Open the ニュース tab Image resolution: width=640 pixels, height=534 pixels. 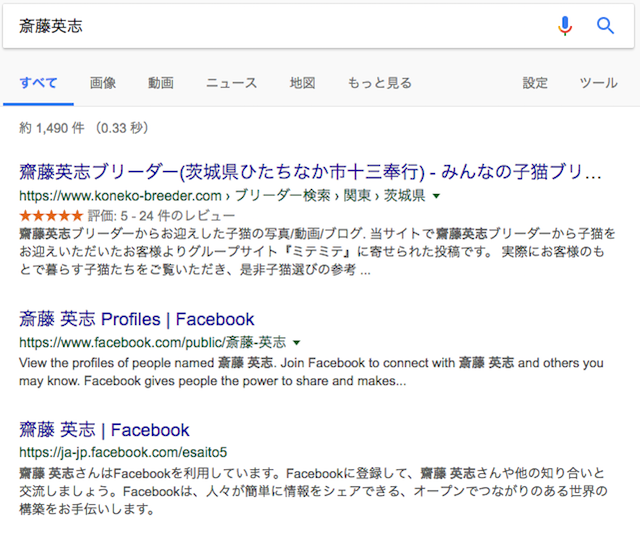tap(231, 83)
